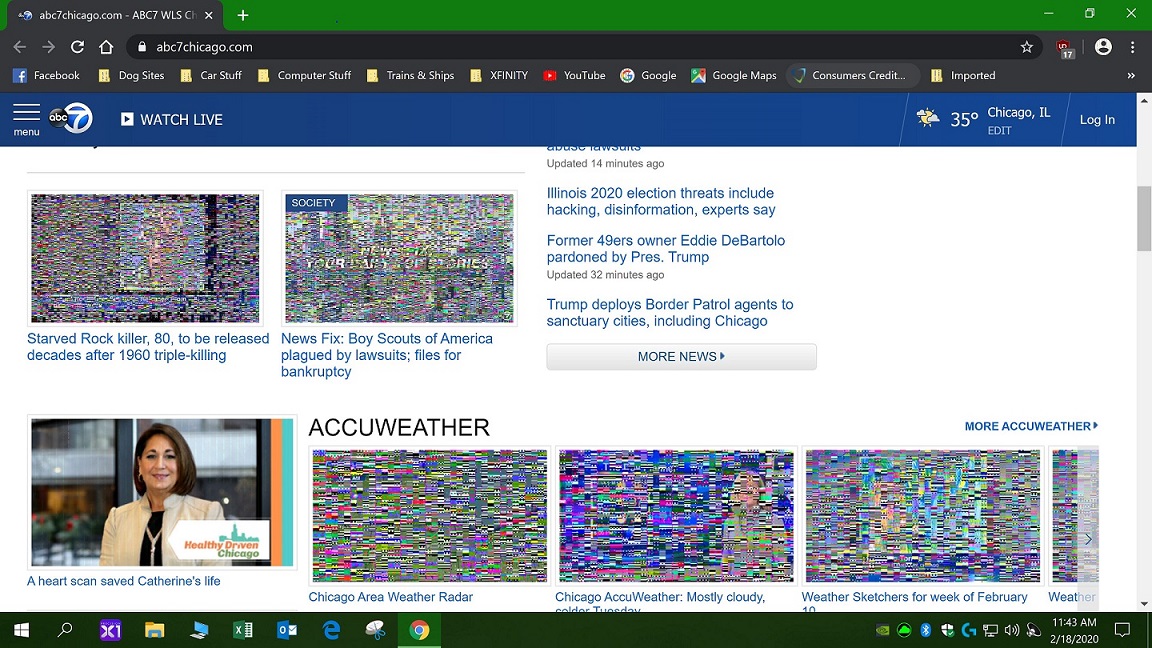Screen dimensions: 1152x648
Task: Show more bookmarks chevron
Action: coord(1131,76)
